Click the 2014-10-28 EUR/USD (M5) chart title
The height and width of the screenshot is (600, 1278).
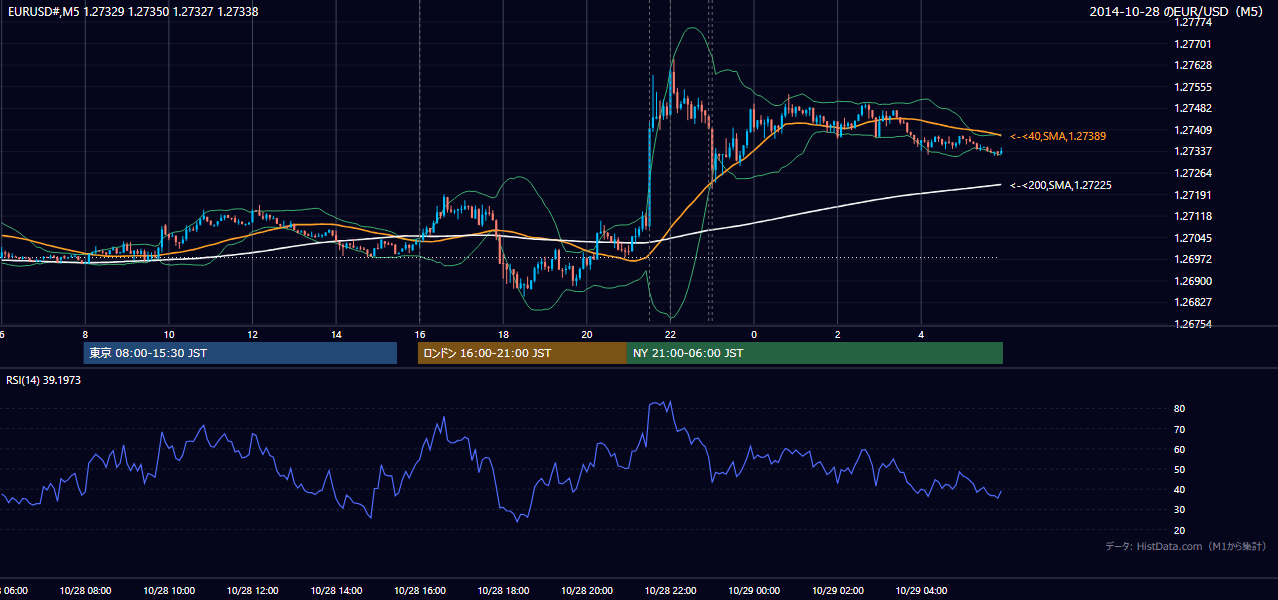[1177, 12]
